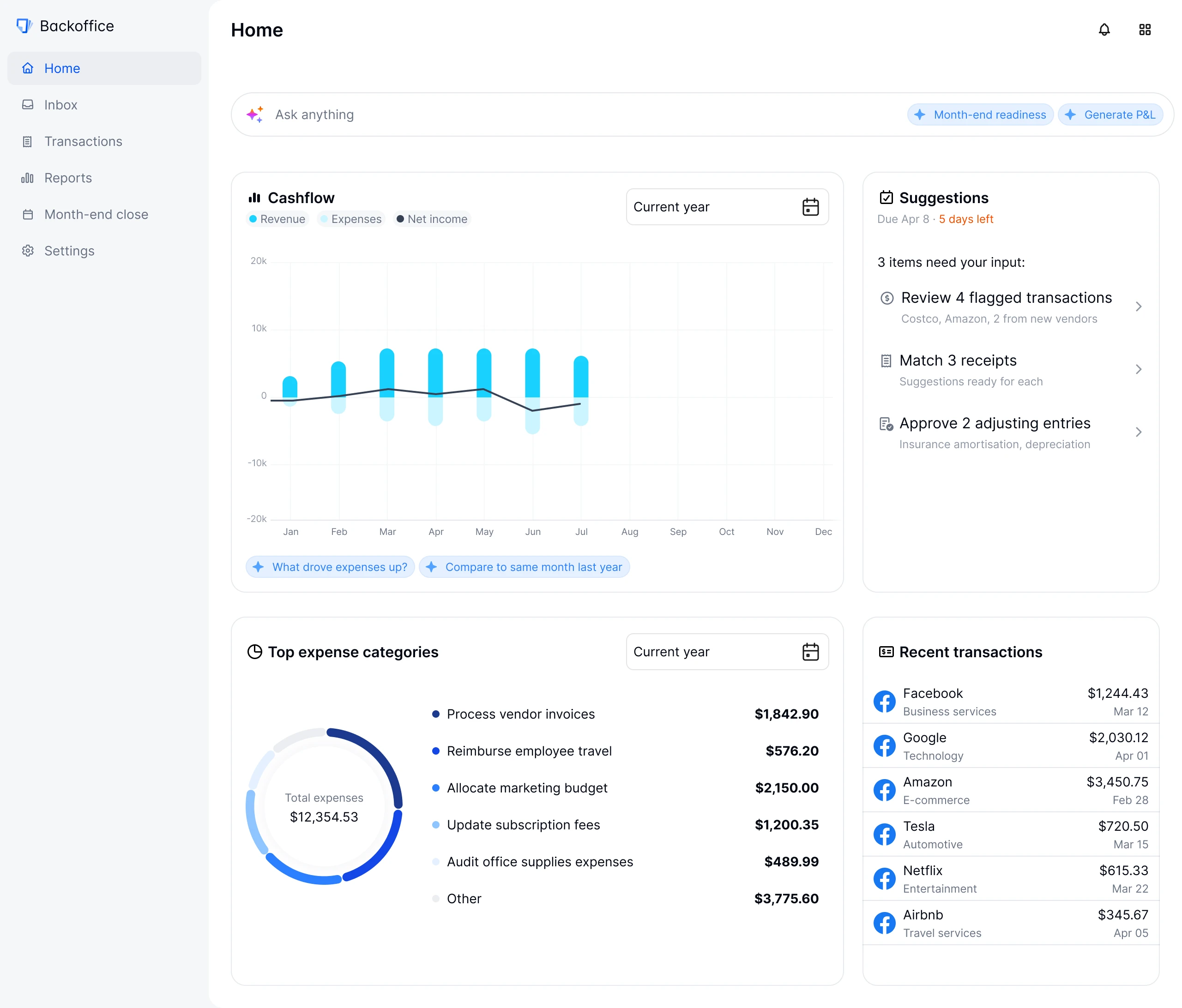Click the June bar in Cashflow chart
Viewport: 1182px width, 1008px height.
click(x=532, y=391)
